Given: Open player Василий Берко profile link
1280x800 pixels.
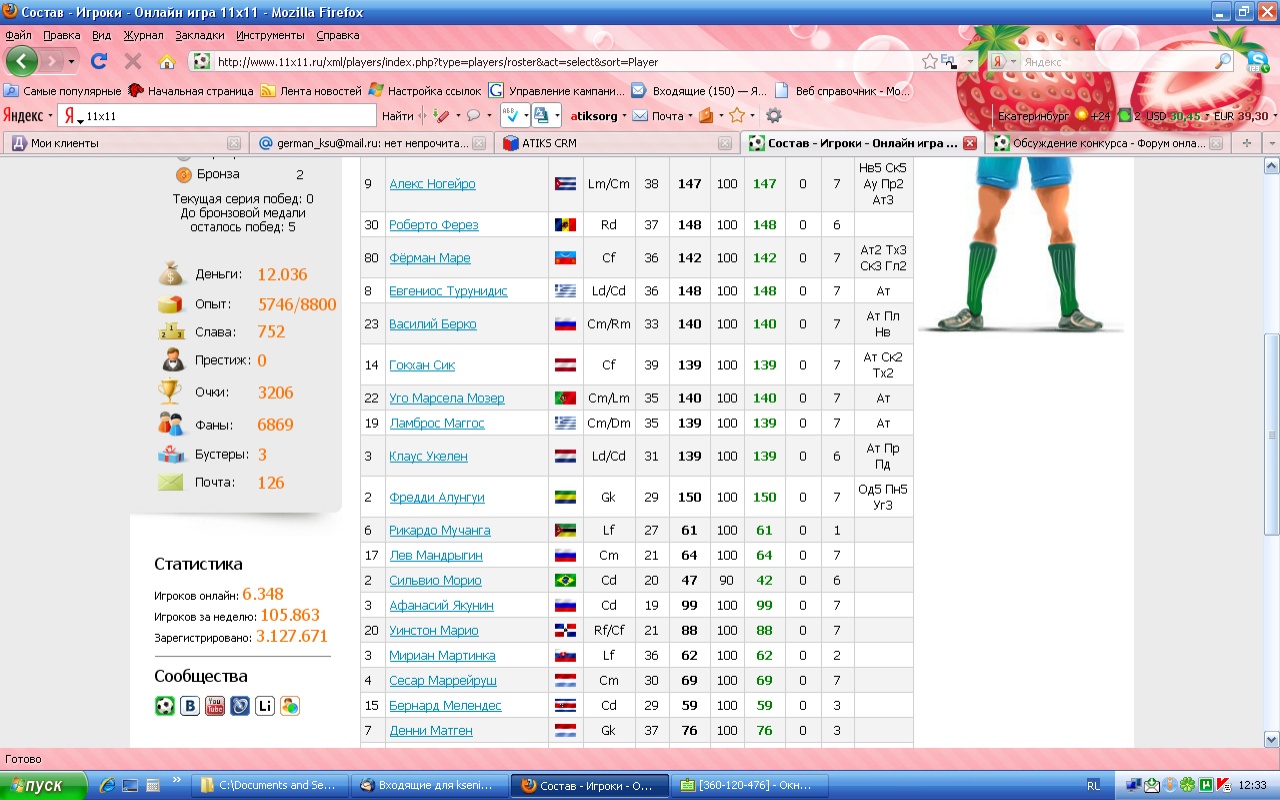Looking at the screenshot, I should coord(432,324).
